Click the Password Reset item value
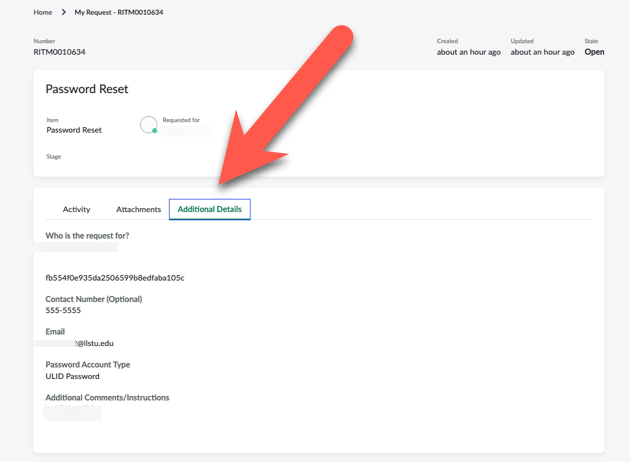This screenshot has height=462, width=630. 74,130
